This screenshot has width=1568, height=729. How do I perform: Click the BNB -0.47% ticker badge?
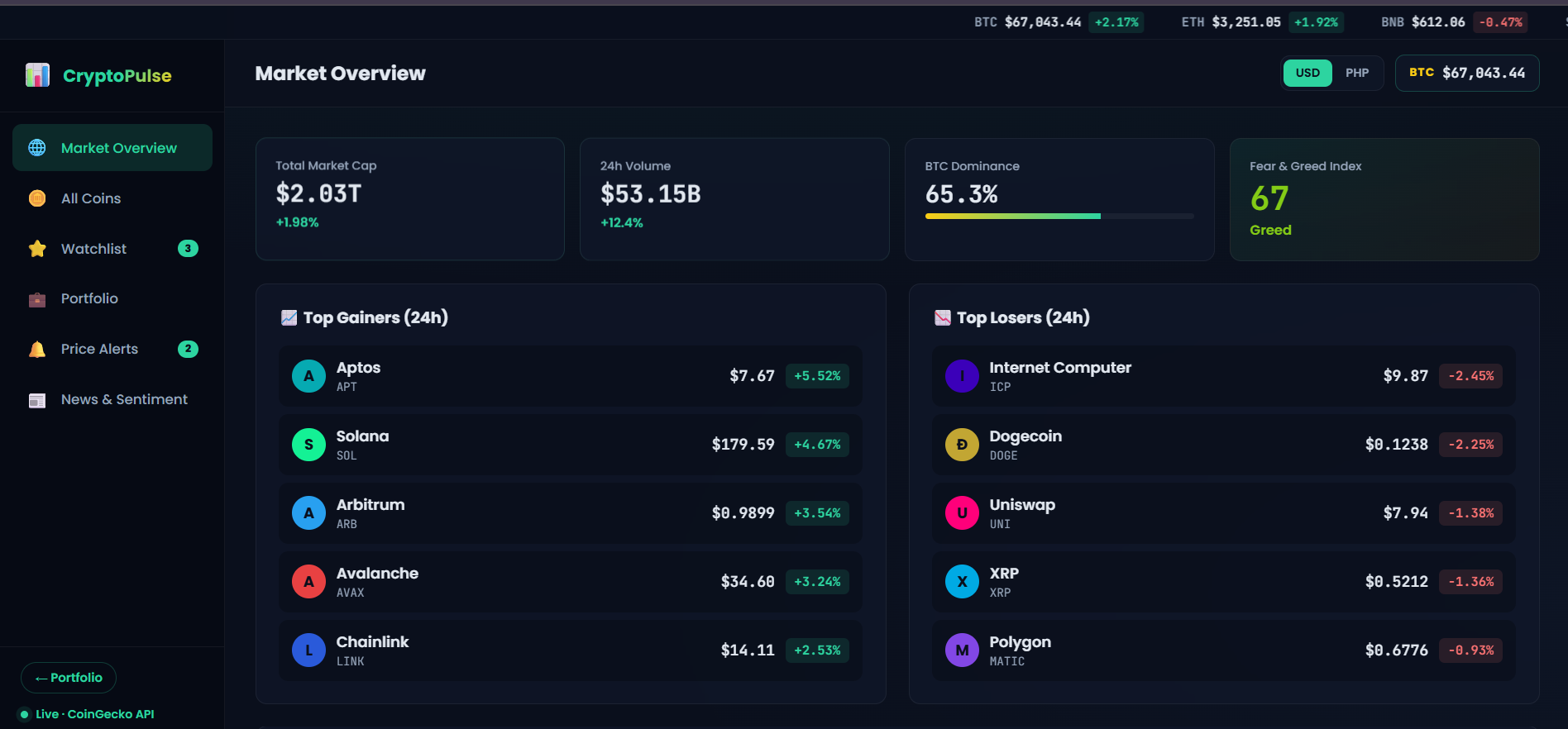pos(1500,22)
